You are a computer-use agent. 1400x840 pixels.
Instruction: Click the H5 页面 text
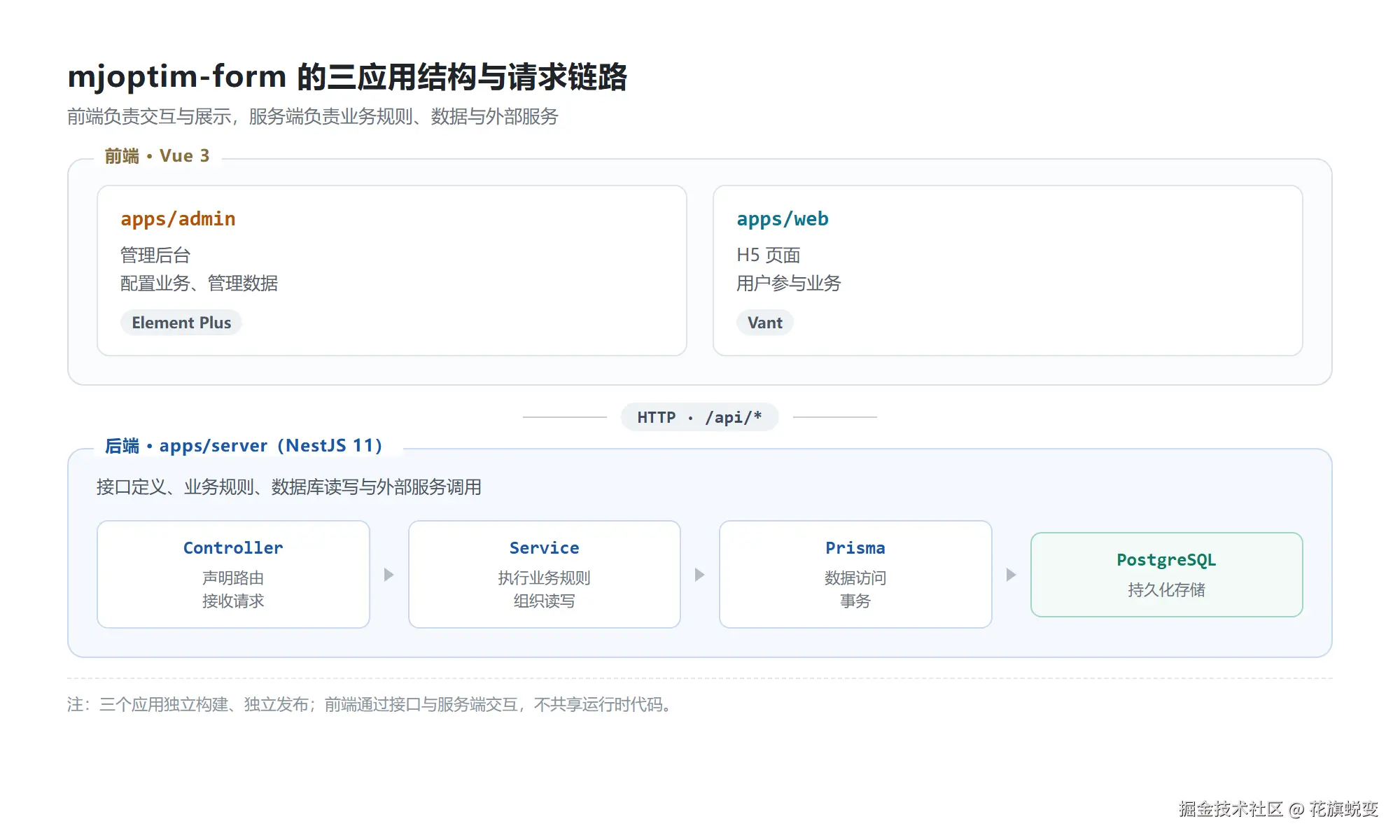pyautogui.click(x=768, y=255)
